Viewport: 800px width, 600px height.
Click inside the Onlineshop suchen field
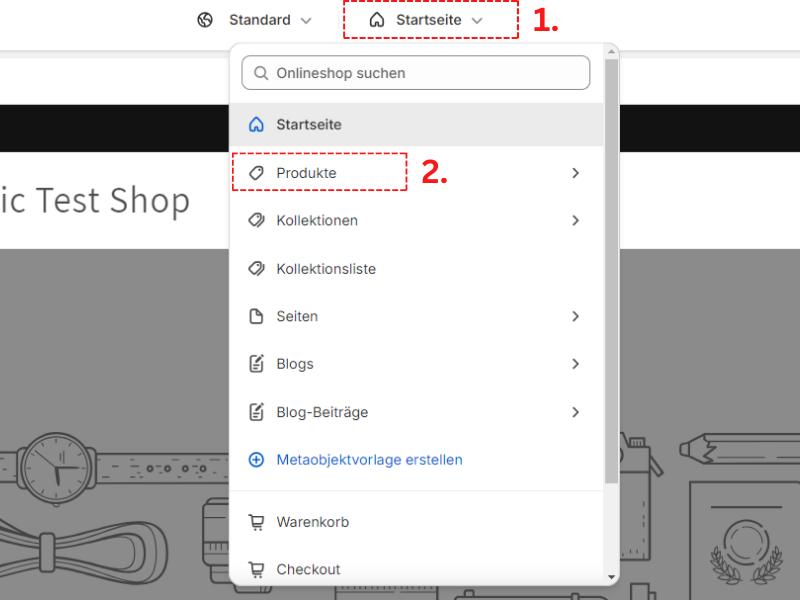[x=415, y=72]
